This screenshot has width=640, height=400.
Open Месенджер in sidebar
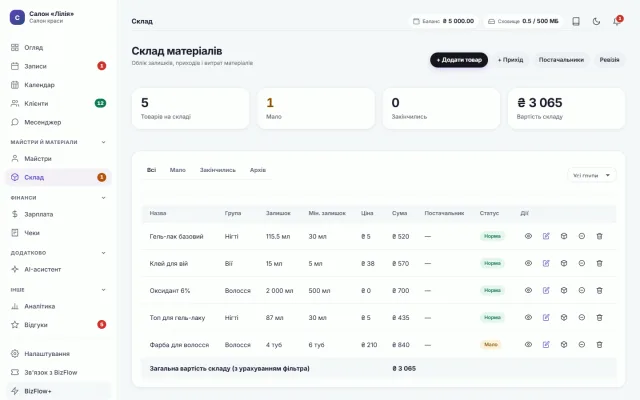pos(58,122)
